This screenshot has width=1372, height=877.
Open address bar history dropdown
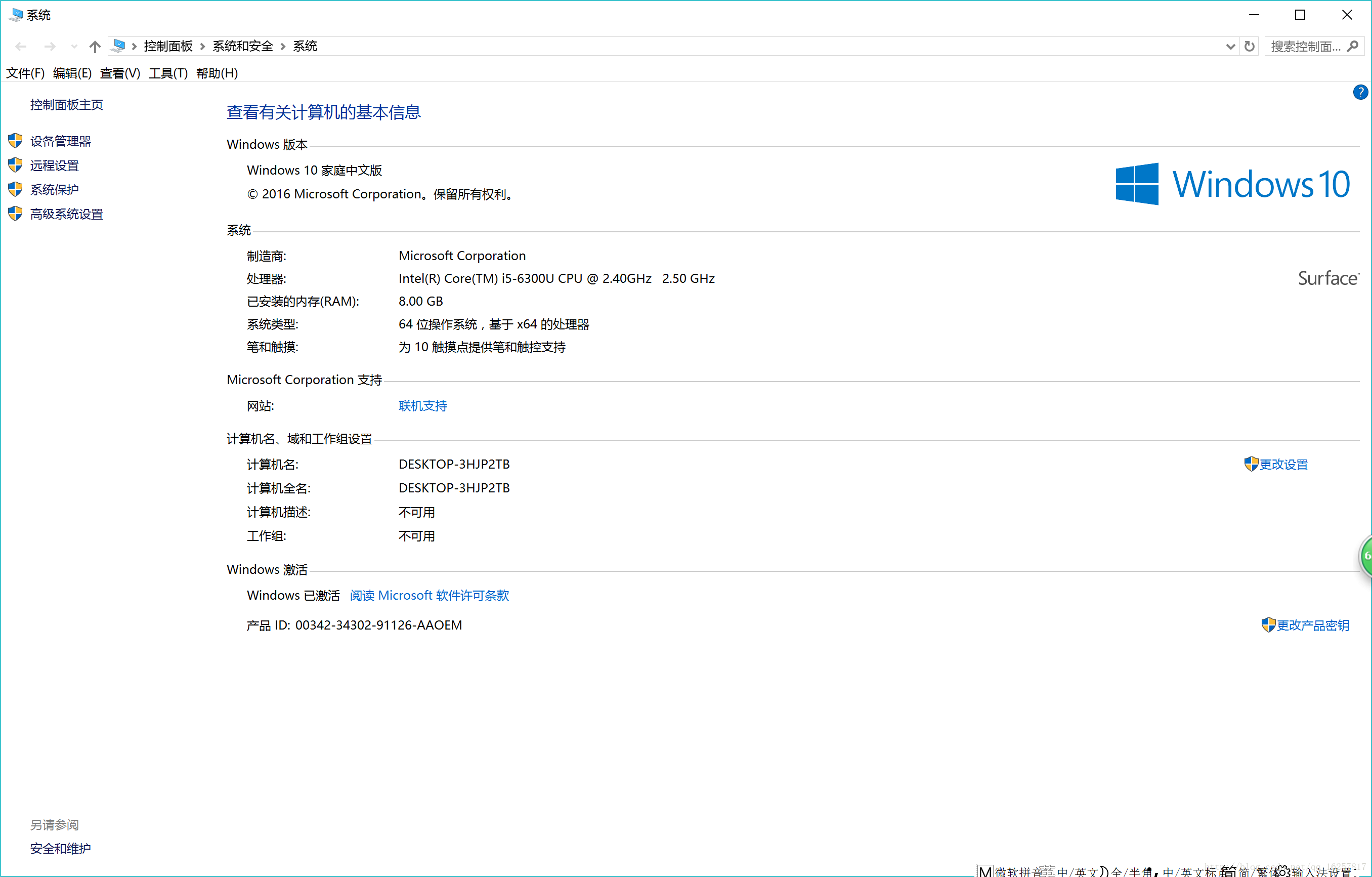[1230, 47]
